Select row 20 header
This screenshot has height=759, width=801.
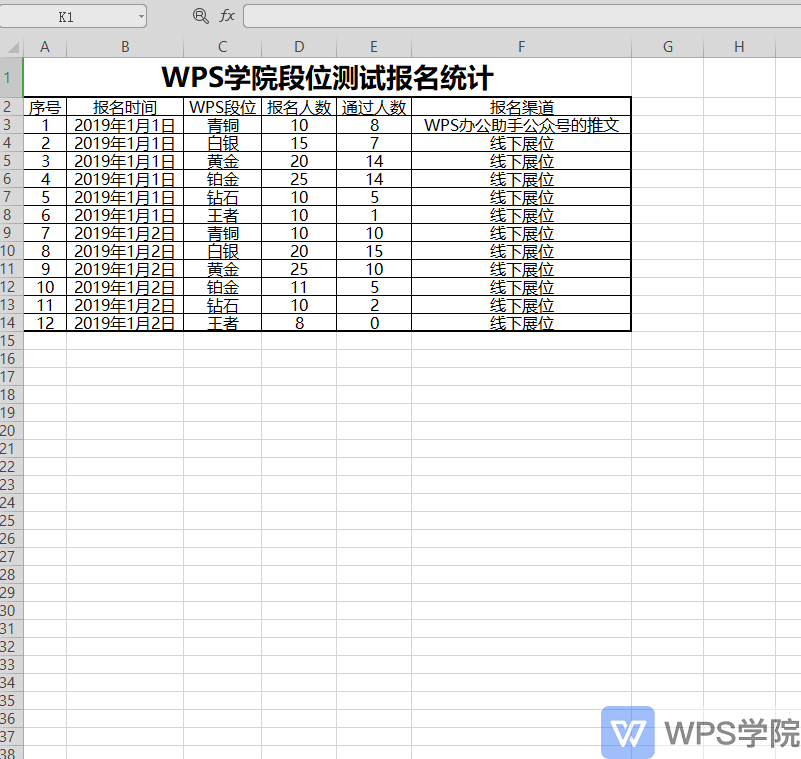point(11,431)
